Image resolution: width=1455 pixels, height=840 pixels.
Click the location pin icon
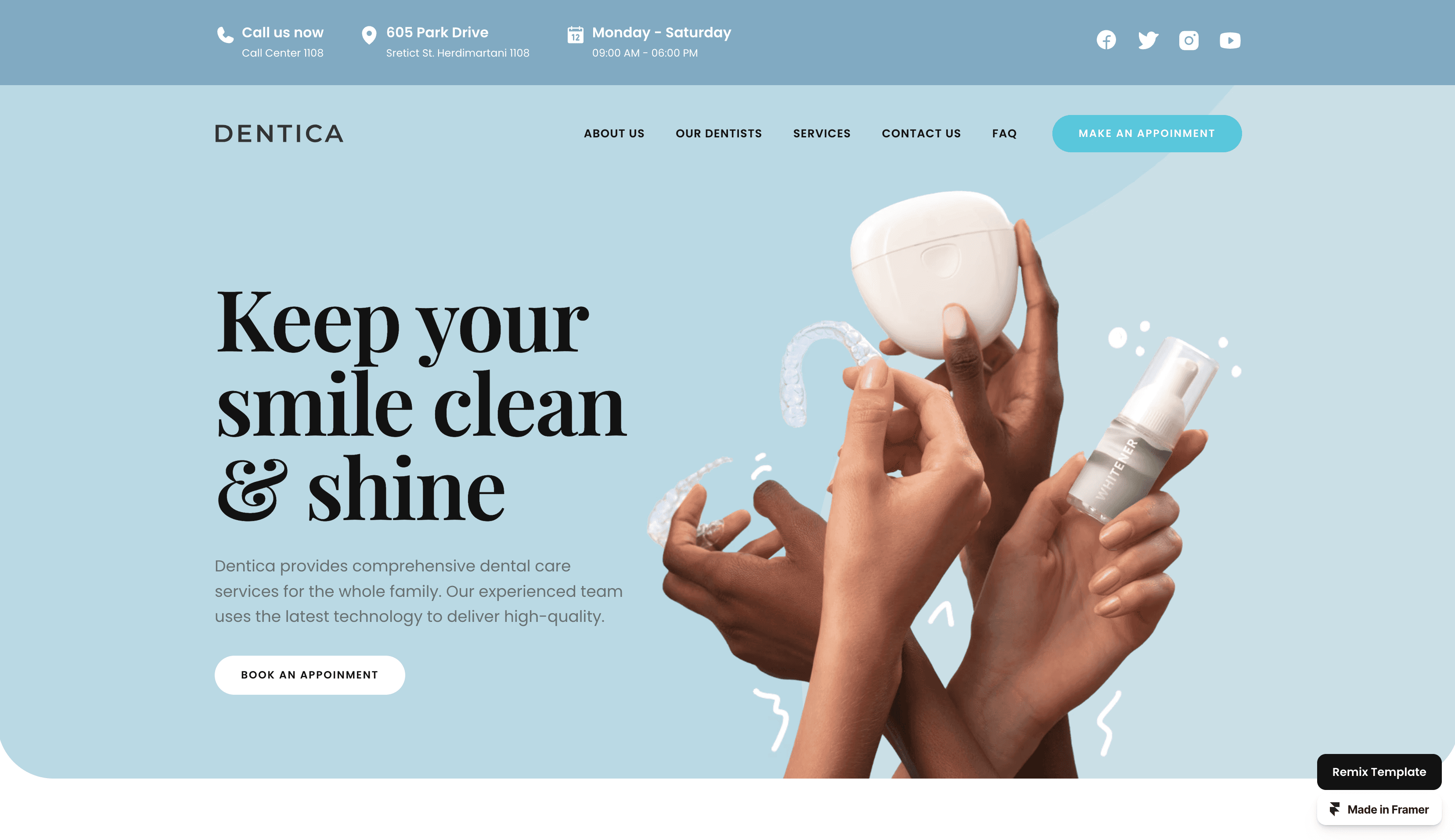(369, 35)
